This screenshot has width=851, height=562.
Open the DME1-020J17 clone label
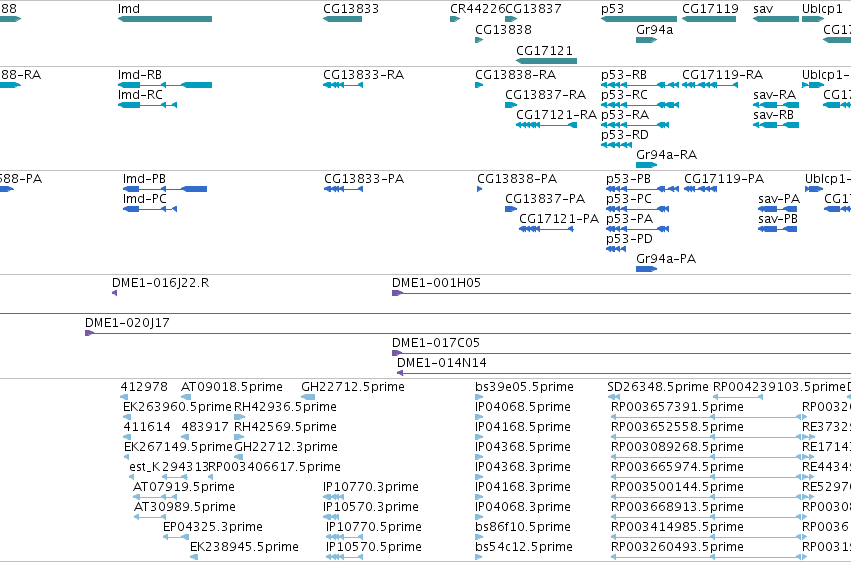point(127,323)
